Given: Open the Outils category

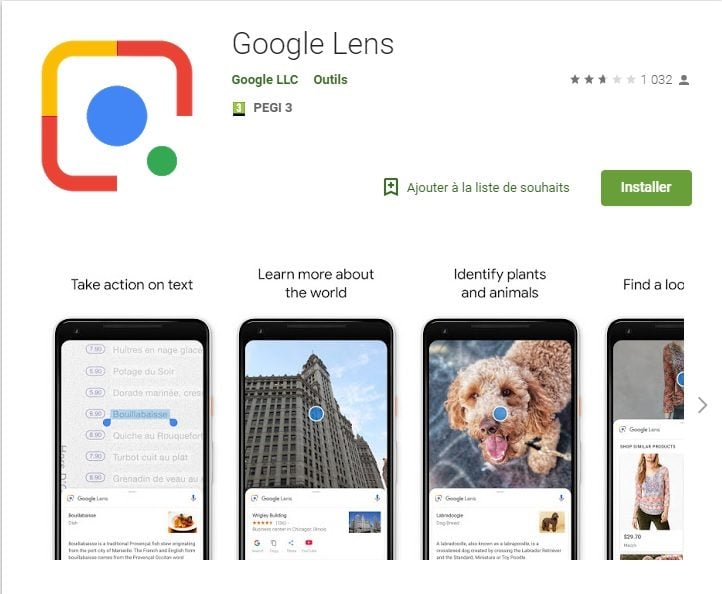Looking at the screenshot, I should click(330, 80).
